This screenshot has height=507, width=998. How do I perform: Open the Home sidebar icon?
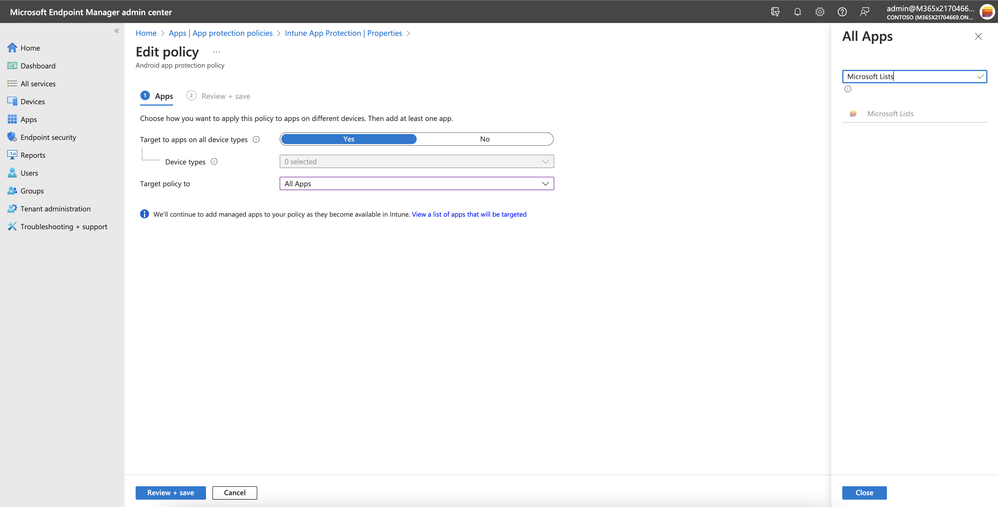12,48
